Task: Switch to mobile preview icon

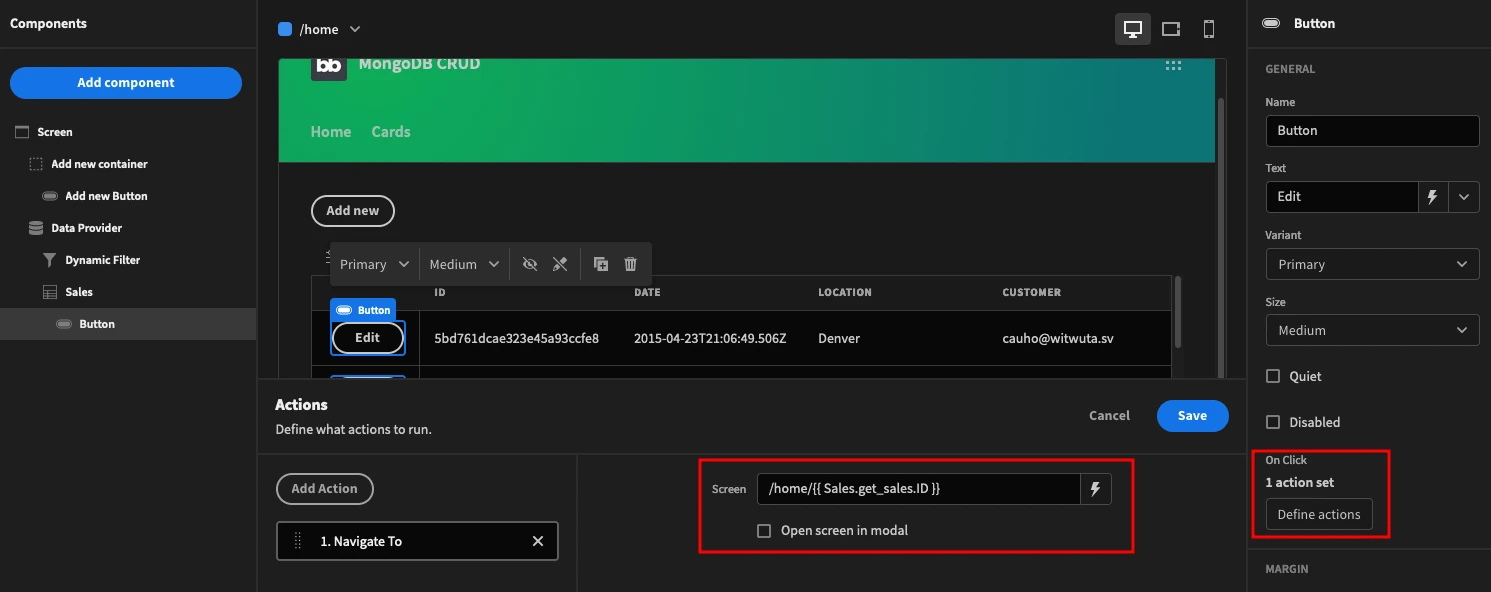Action: pyautogui.click(x=1209, y=29)
